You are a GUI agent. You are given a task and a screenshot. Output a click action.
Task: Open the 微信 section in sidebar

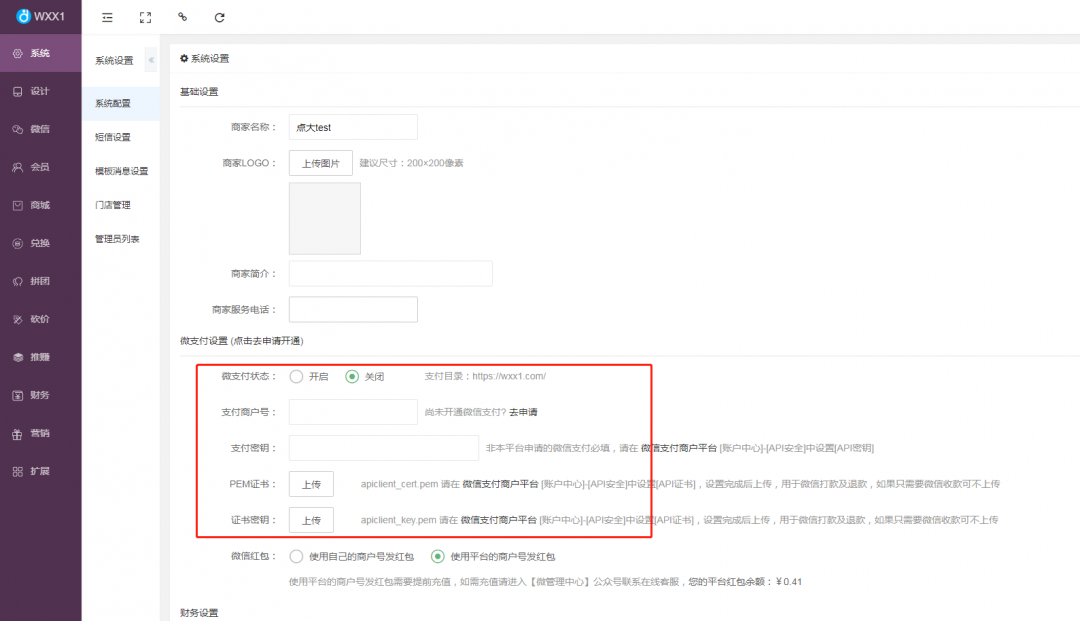click(x=40, y=129)
